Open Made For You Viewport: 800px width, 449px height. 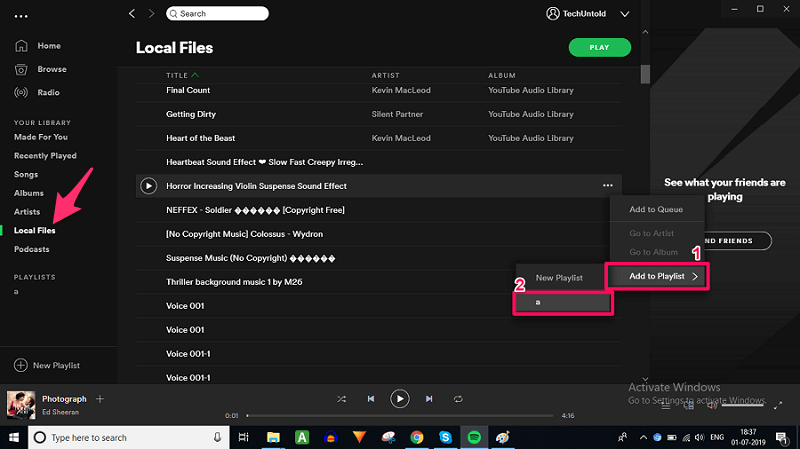[x=41, y=137]
